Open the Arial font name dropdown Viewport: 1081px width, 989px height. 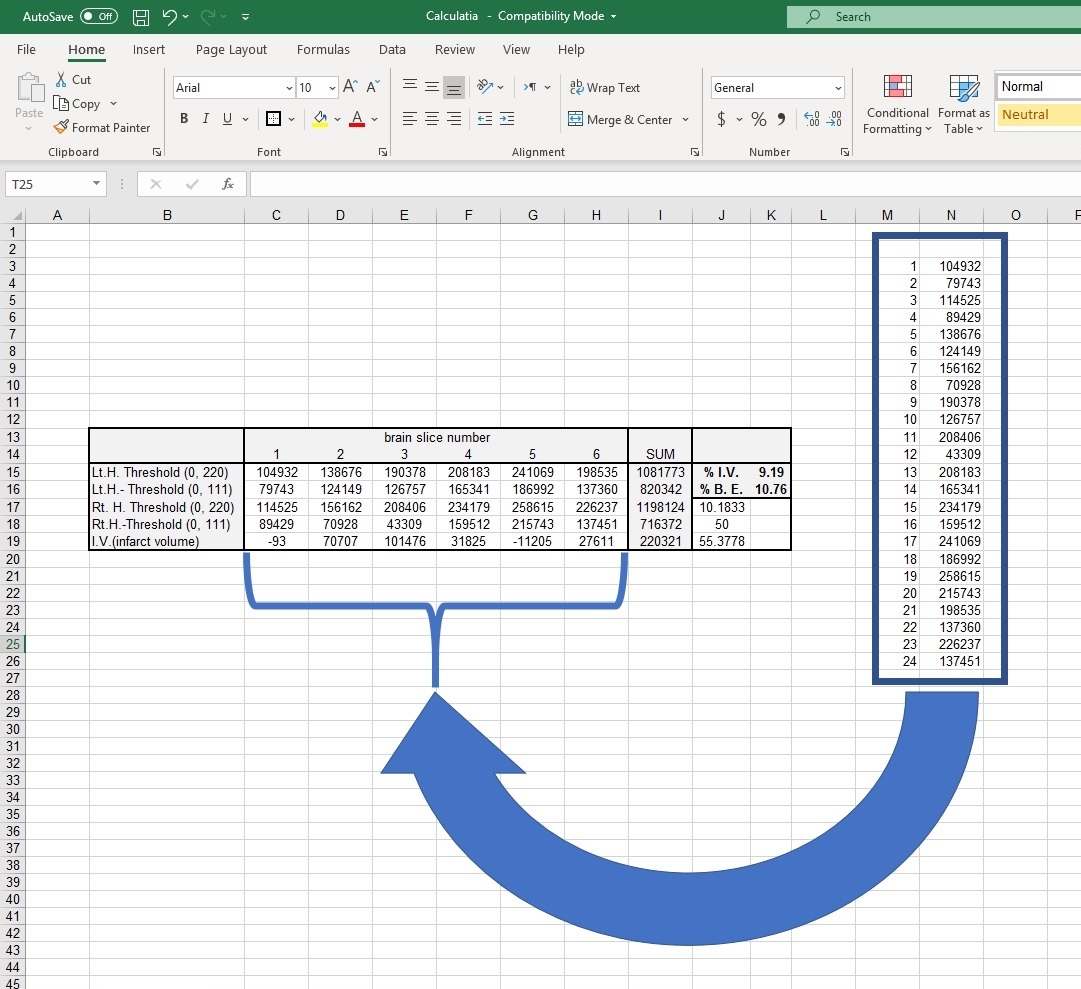pos(290,88)
